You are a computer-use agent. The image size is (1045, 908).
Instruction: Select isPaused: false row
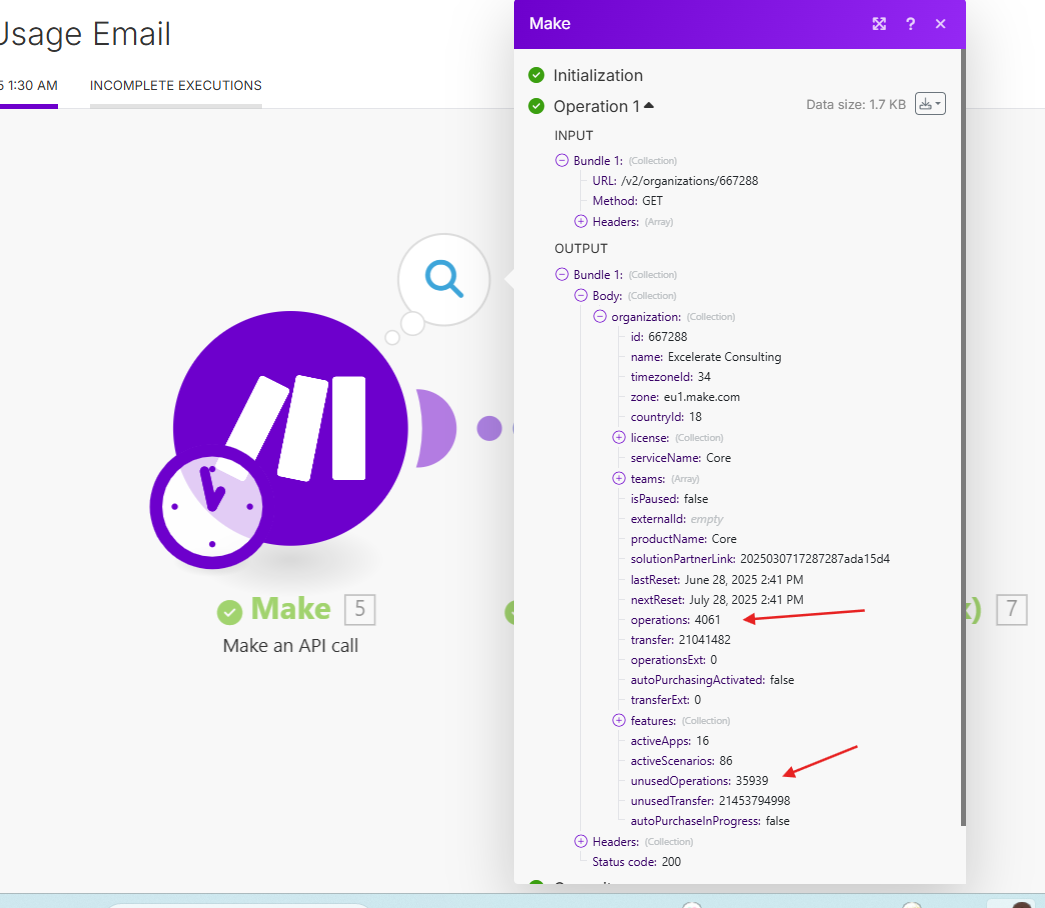pyautogui.click(x=669, y=499)
